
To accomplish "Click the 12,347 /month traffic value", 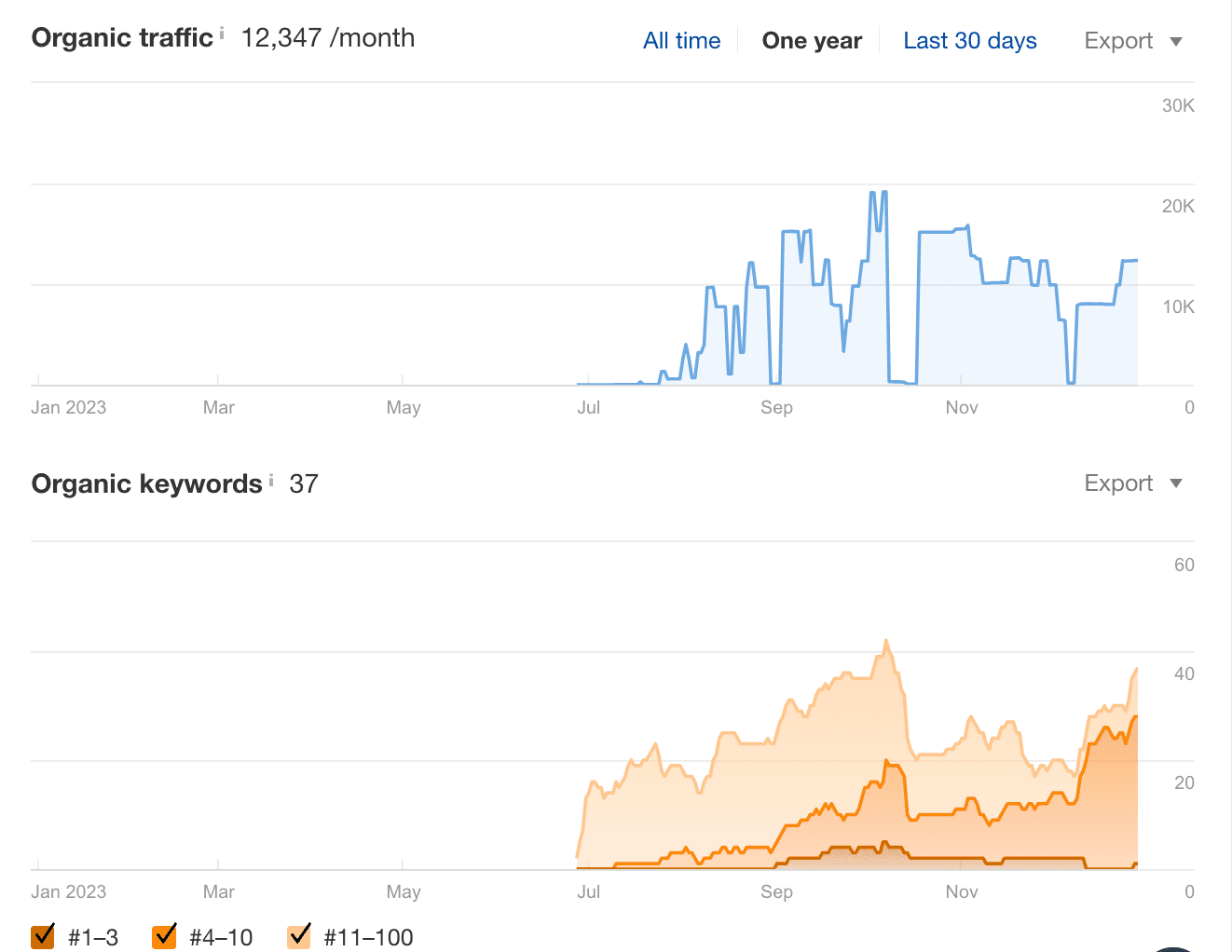I will pos(328,38).
